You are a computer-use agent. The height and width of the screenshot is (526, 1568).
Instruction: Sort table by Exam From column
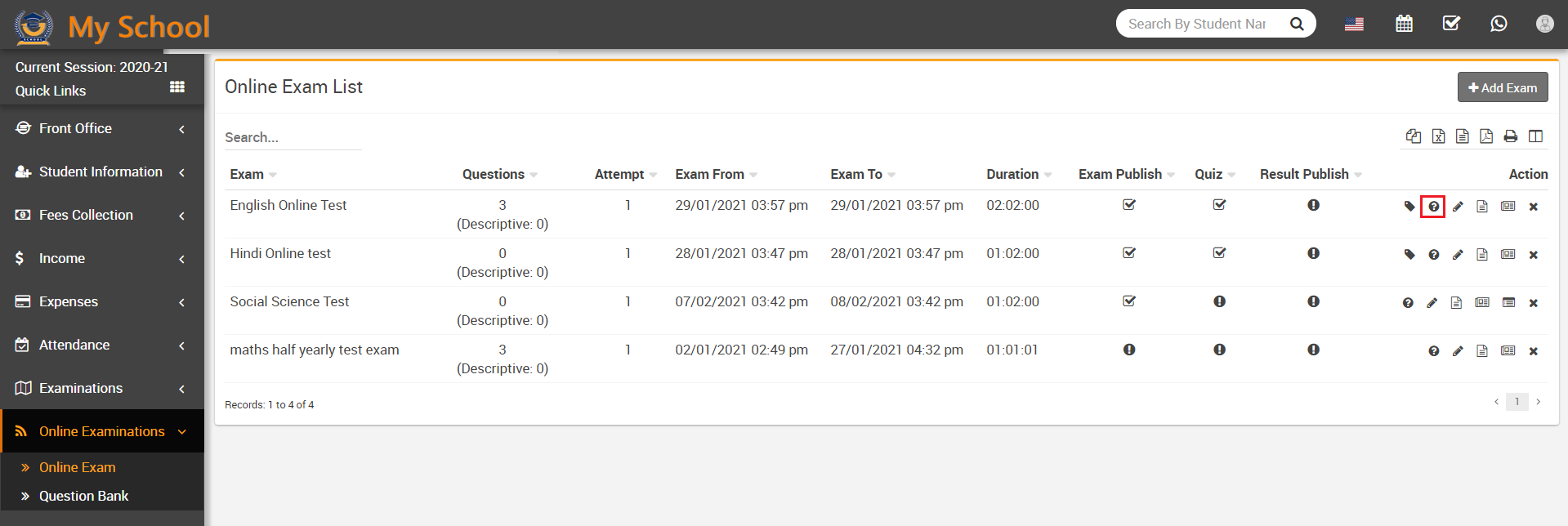point(717,174)
